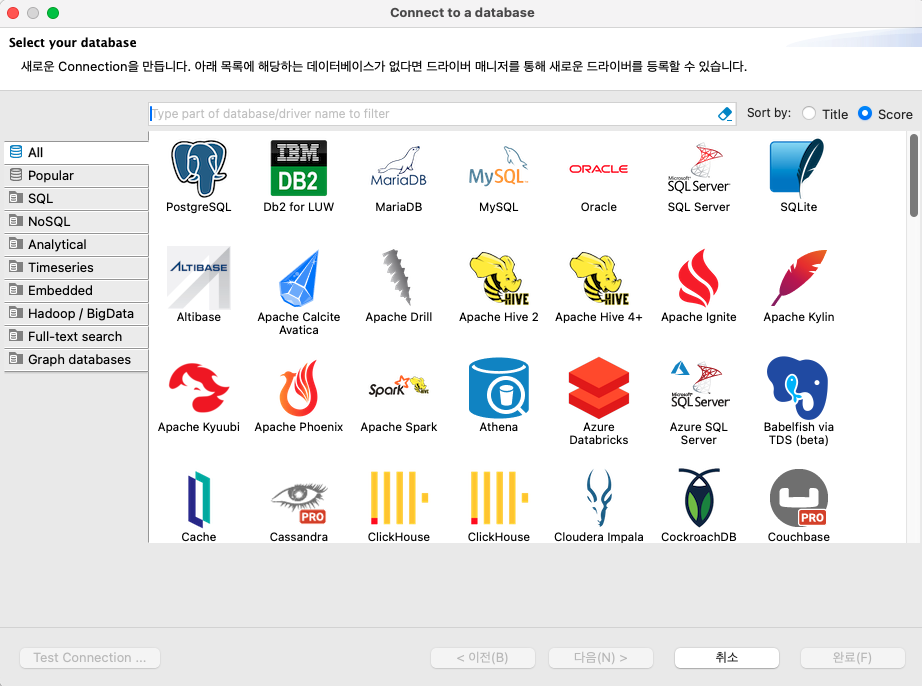Click the Test Connection button
The height and width of the screenshot is (686, 922).
90,658
